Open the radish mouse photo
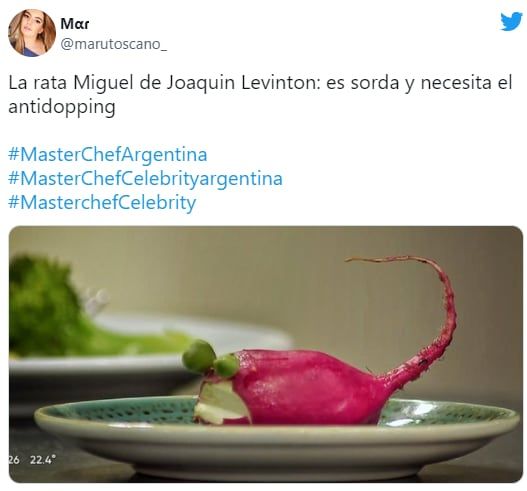The width and height of the screenshot is (527, 491). [266, 354]
